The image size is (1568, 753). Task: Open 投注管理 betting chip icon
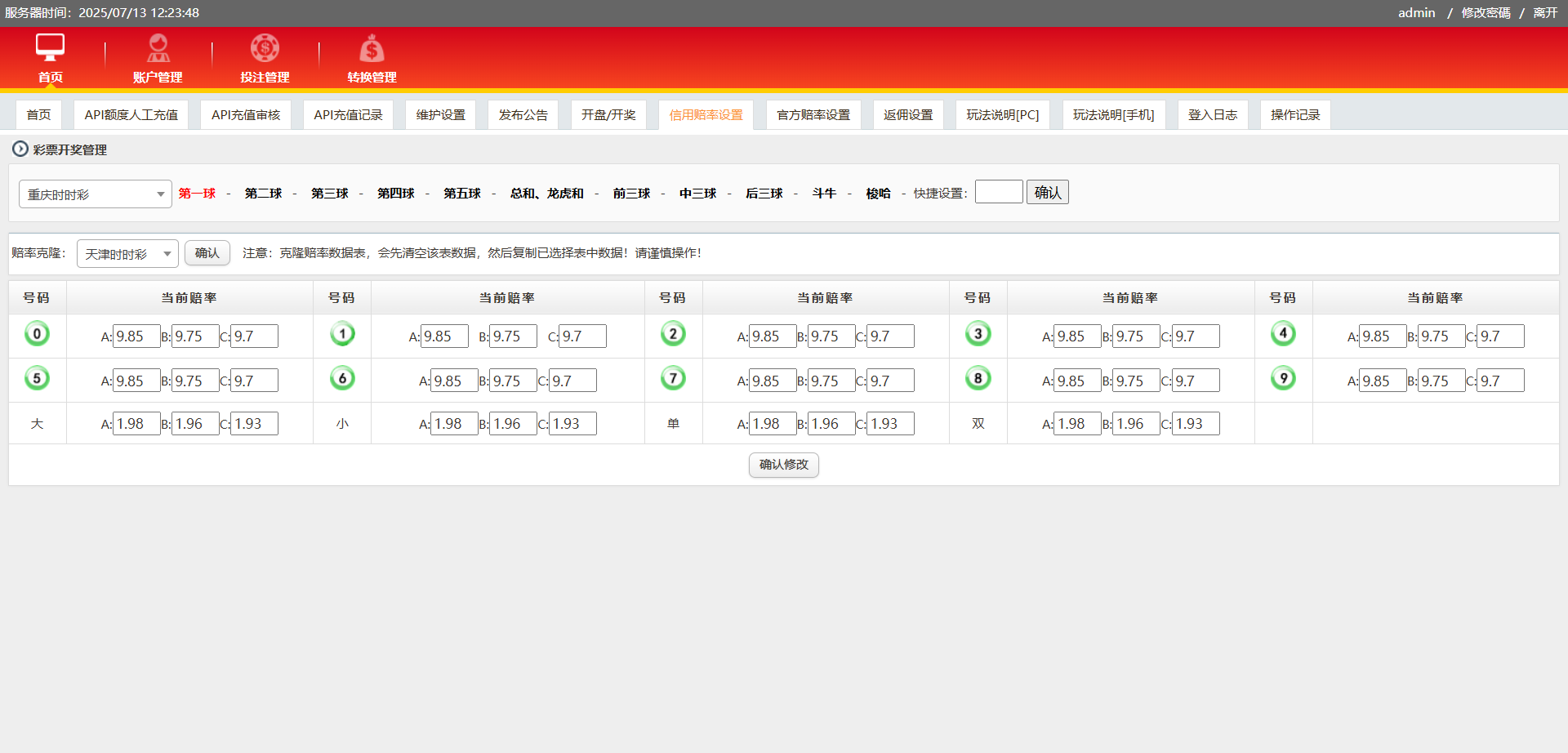(265, 48)
